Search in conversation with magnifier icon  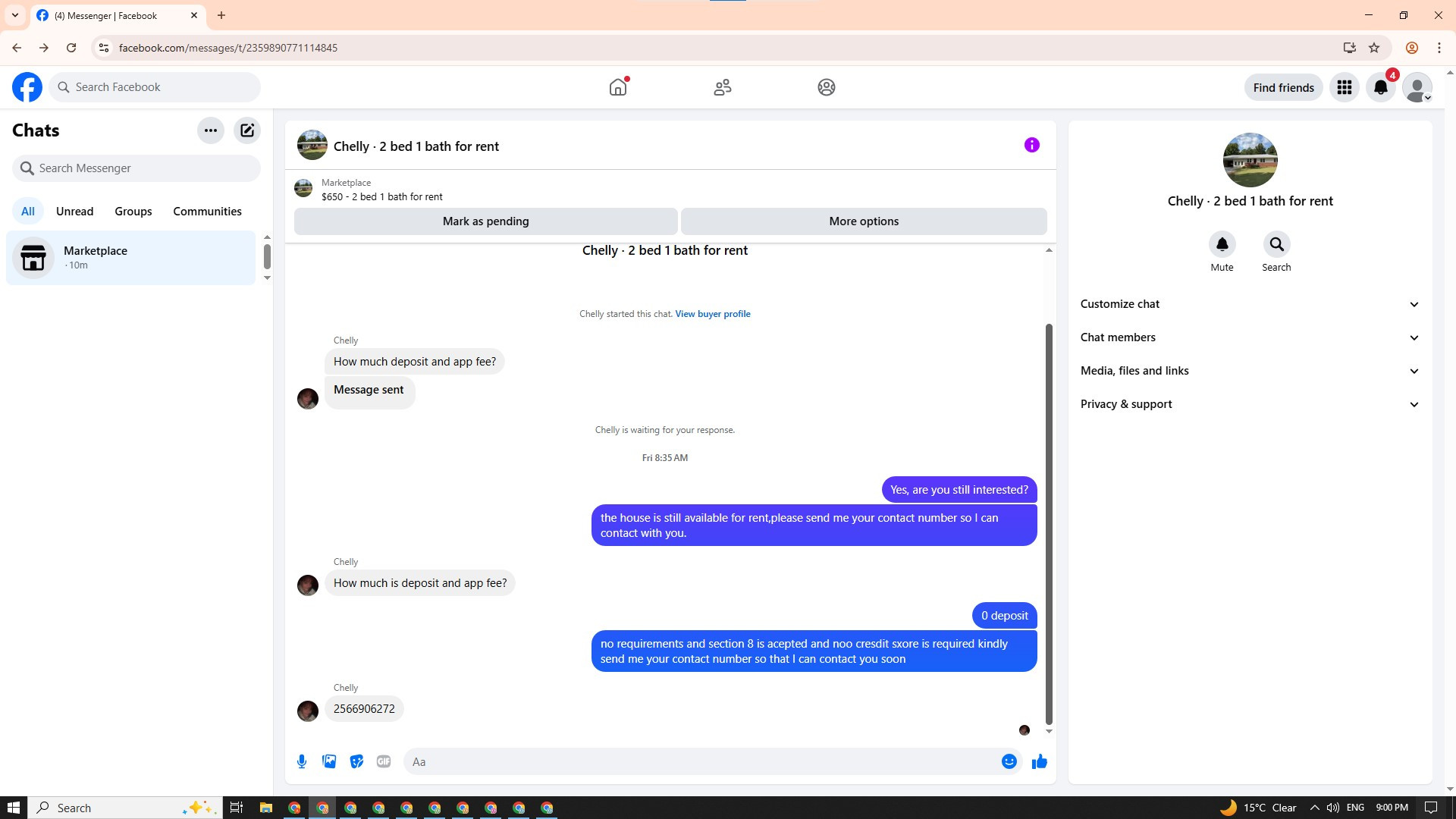1277,244
